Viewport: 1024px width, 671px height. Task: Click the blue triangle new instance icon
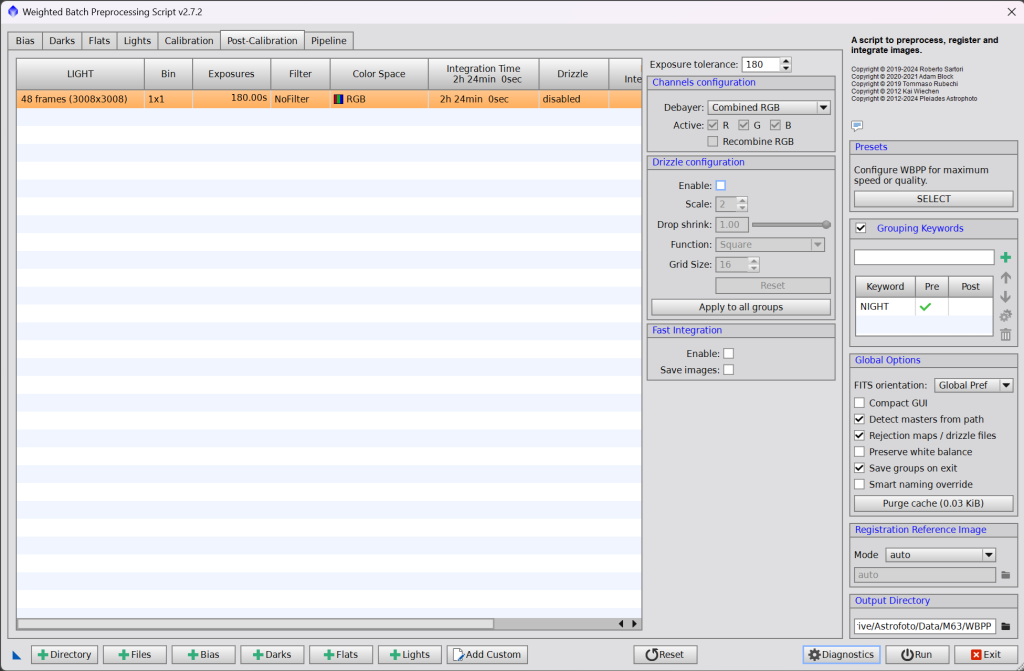pos(17,655)
